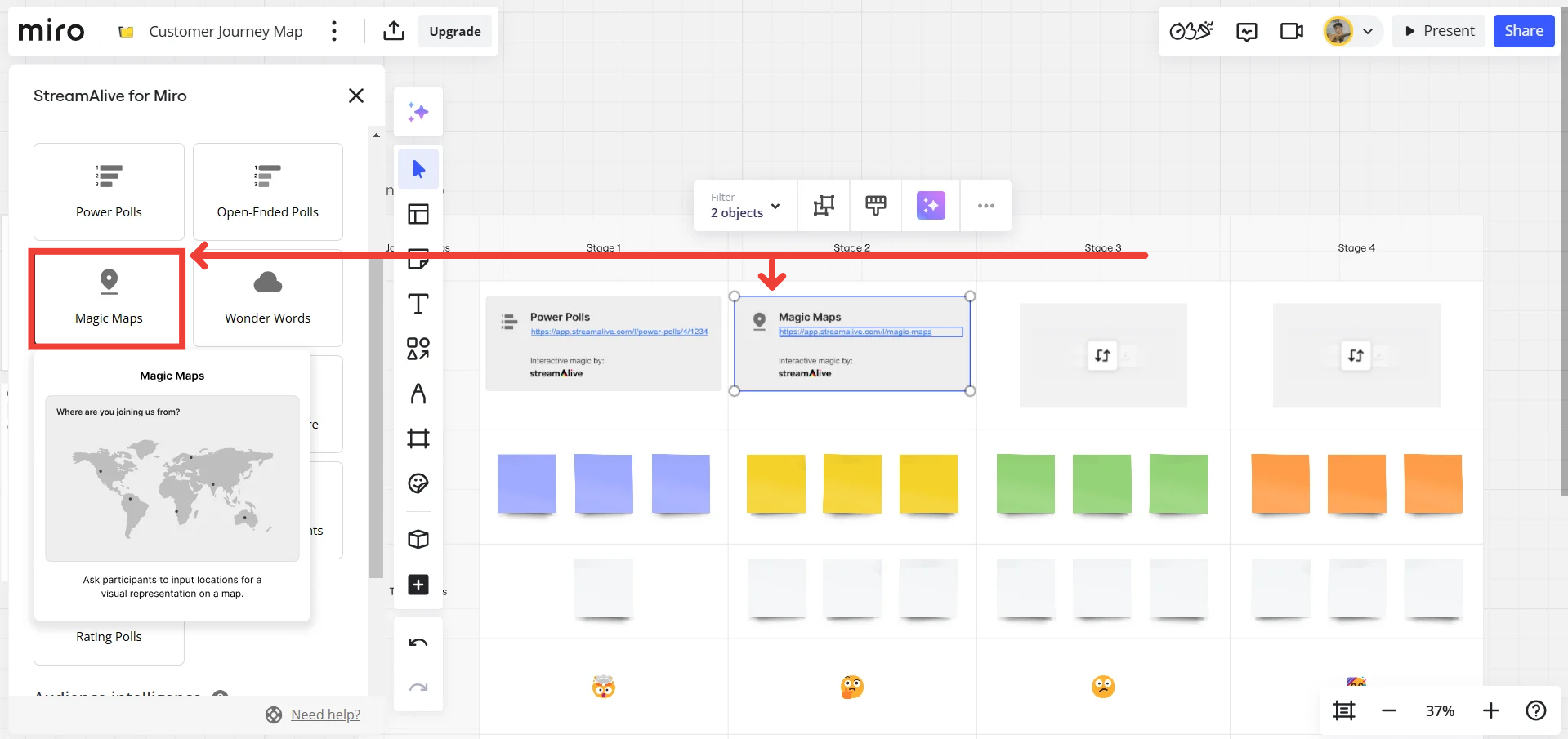Pick the Sticky note tool
The height and width of the screenshot is (739, 1568).
coord(418,260)
